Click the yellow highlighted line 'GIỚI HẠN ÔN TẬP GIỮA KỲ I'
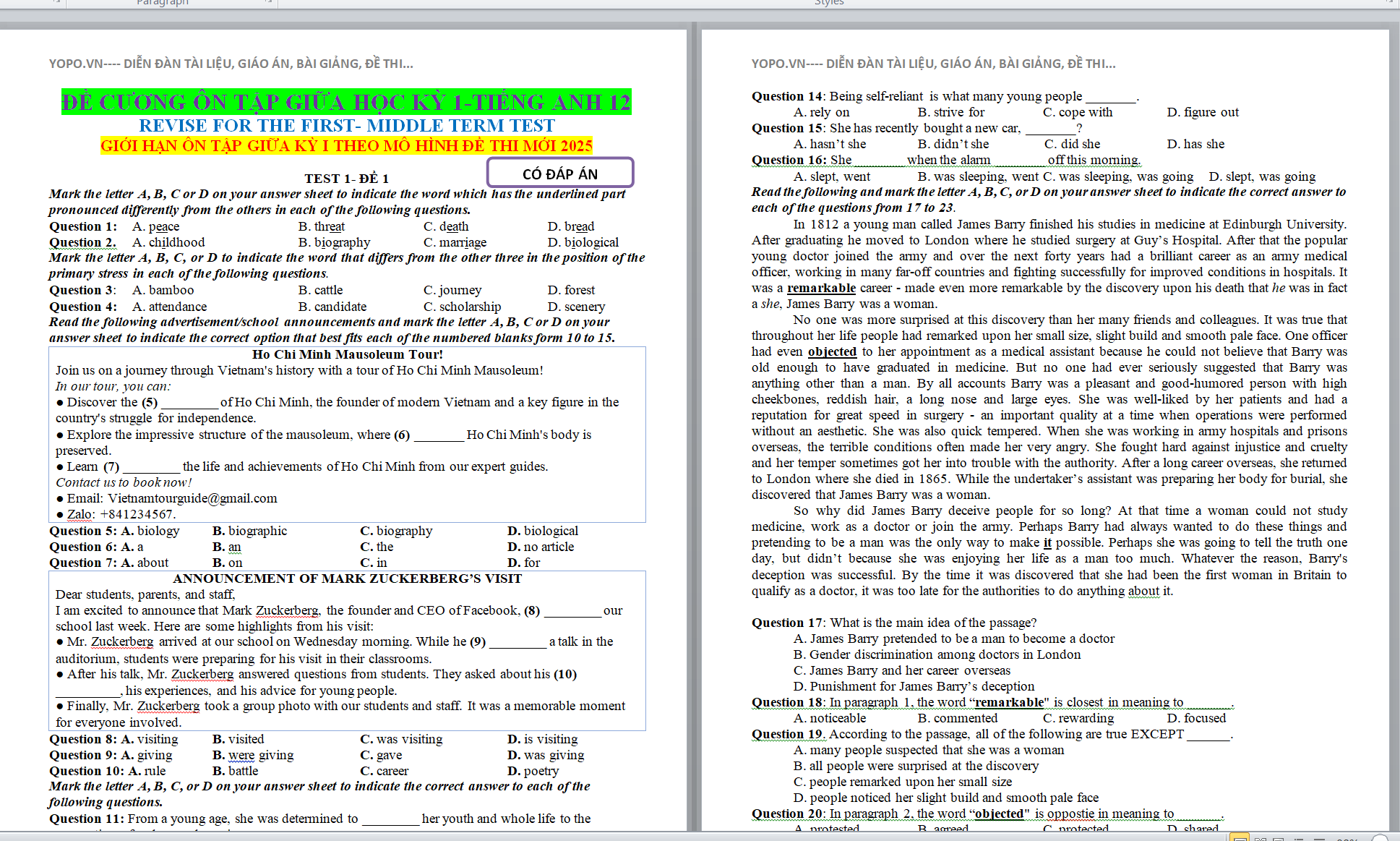This screenshot has width=1400, height=841. click(x=346, y=145)
